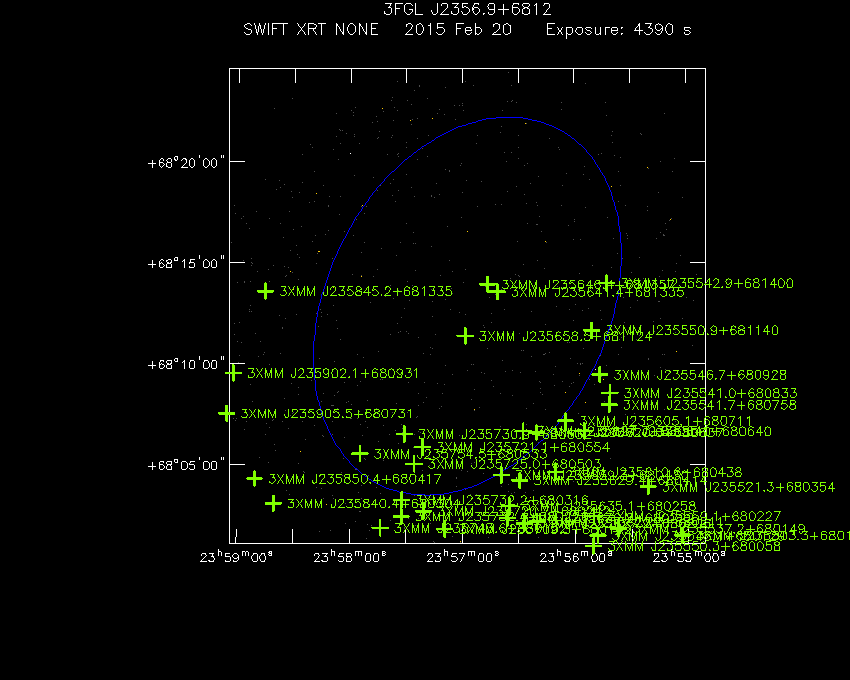Click the cross marker for J235605.1+680711

[565, 421]
